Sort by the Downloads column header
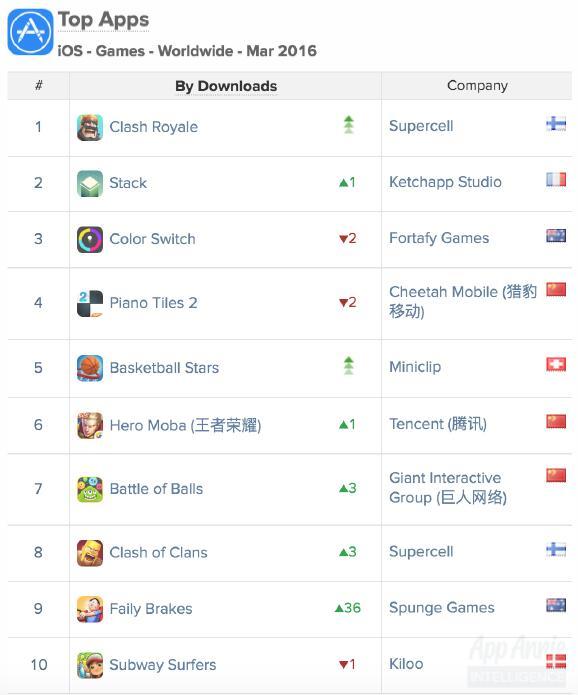578x695 pixels. coord(226,86)
